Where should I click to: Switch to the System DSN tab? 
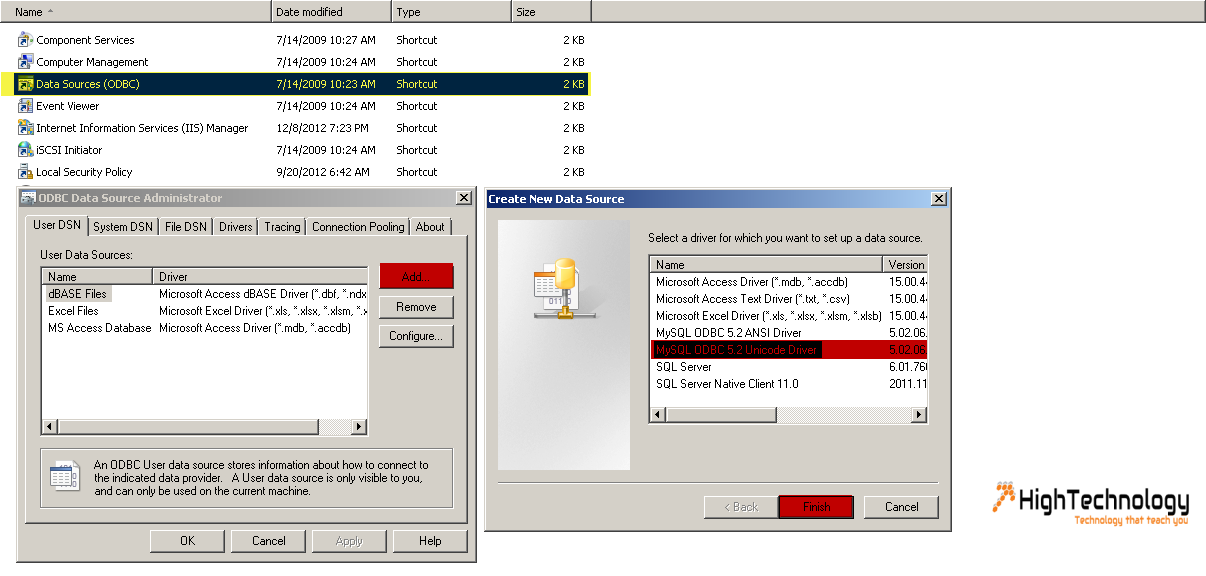coord(123,227)
